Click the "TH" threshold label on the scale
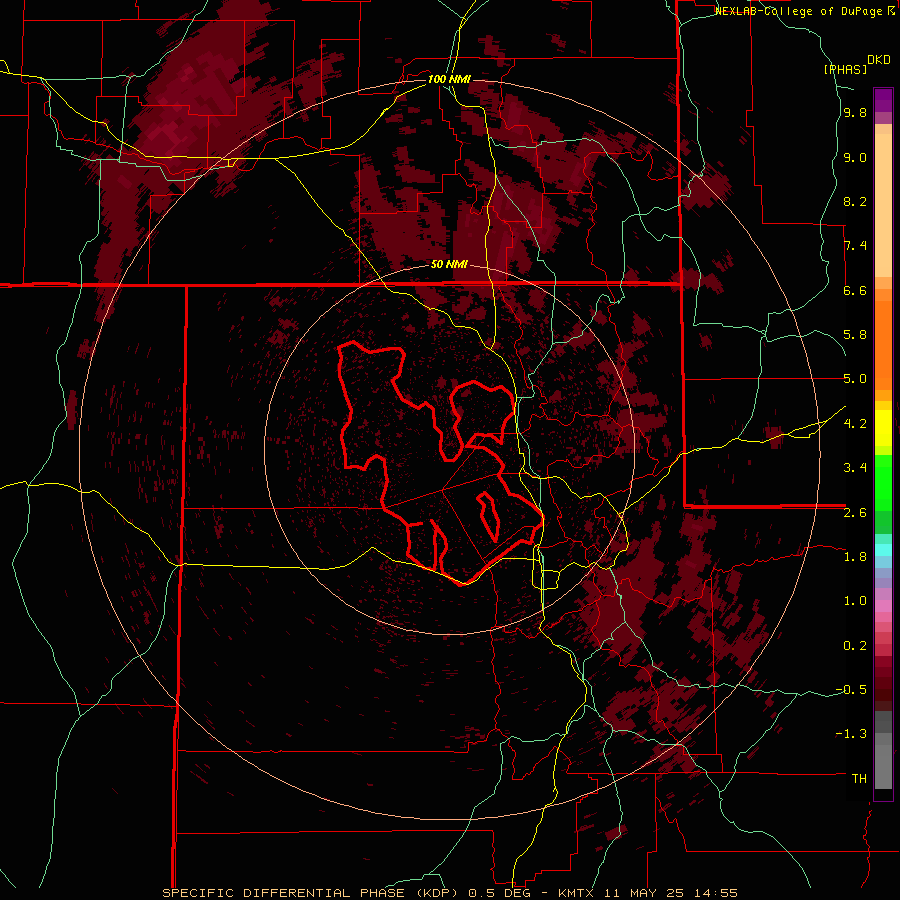The width and height of the screenshot is (900, 900). [x=859, y=779]
